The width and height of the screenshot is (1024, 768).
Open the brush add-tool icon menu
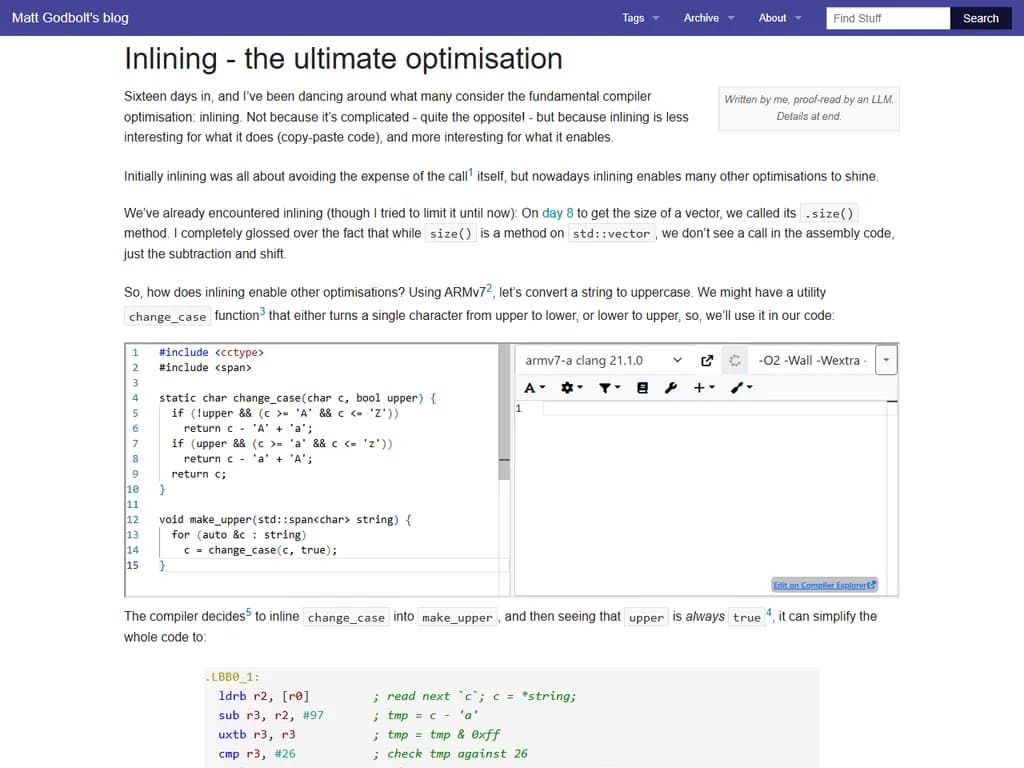pyautogui.click(x=740, y=388)
